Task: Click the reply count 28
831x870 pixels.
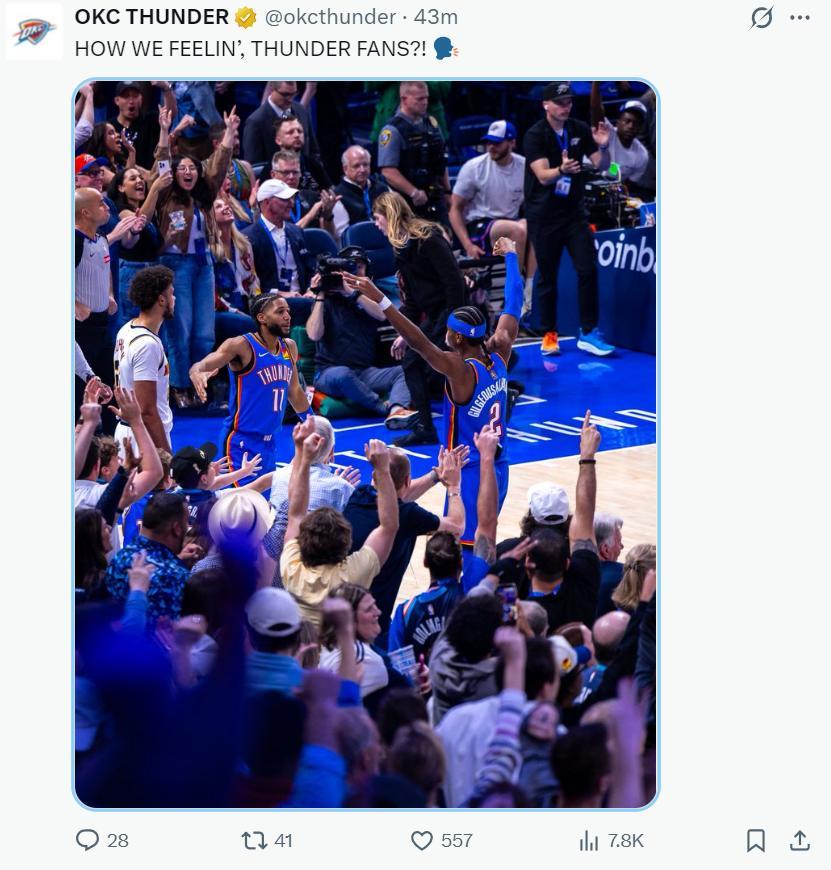Action: 118,840
